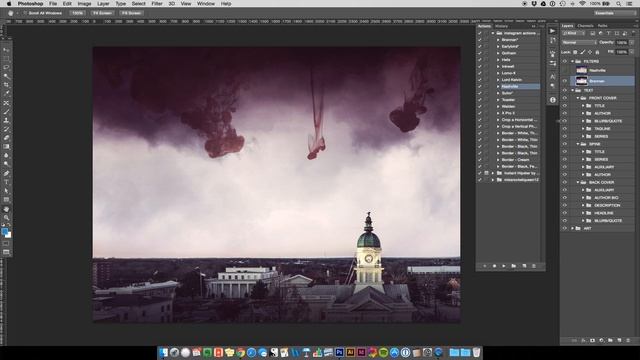Open Photoshop from the Dock
Viewport: 640px width, 360px height.
coord(339,352)
